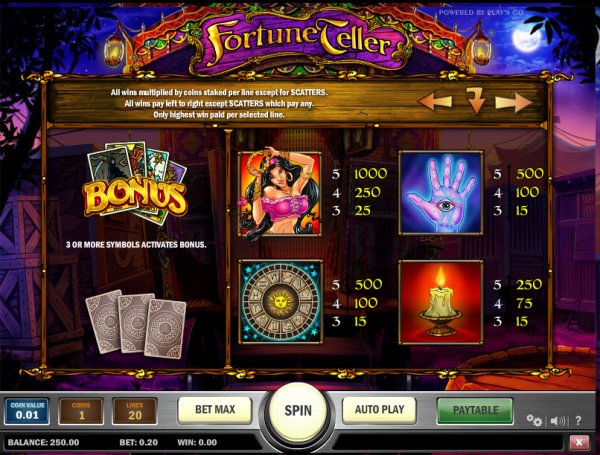The width and height of the screenshot is (600, 455).
Task: Change the Coin Value setting
Action: tap(27, 411)
